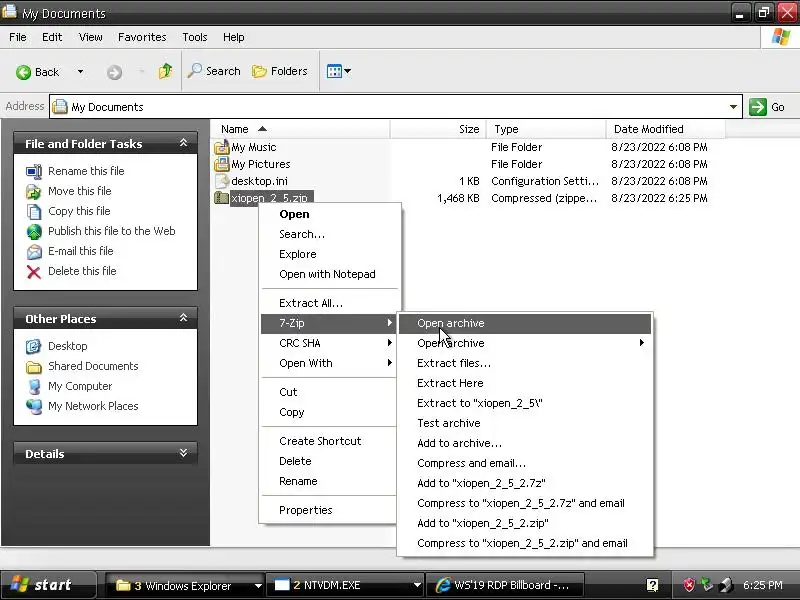
Task: Open the Favorites menu
Action: (142, 37)
